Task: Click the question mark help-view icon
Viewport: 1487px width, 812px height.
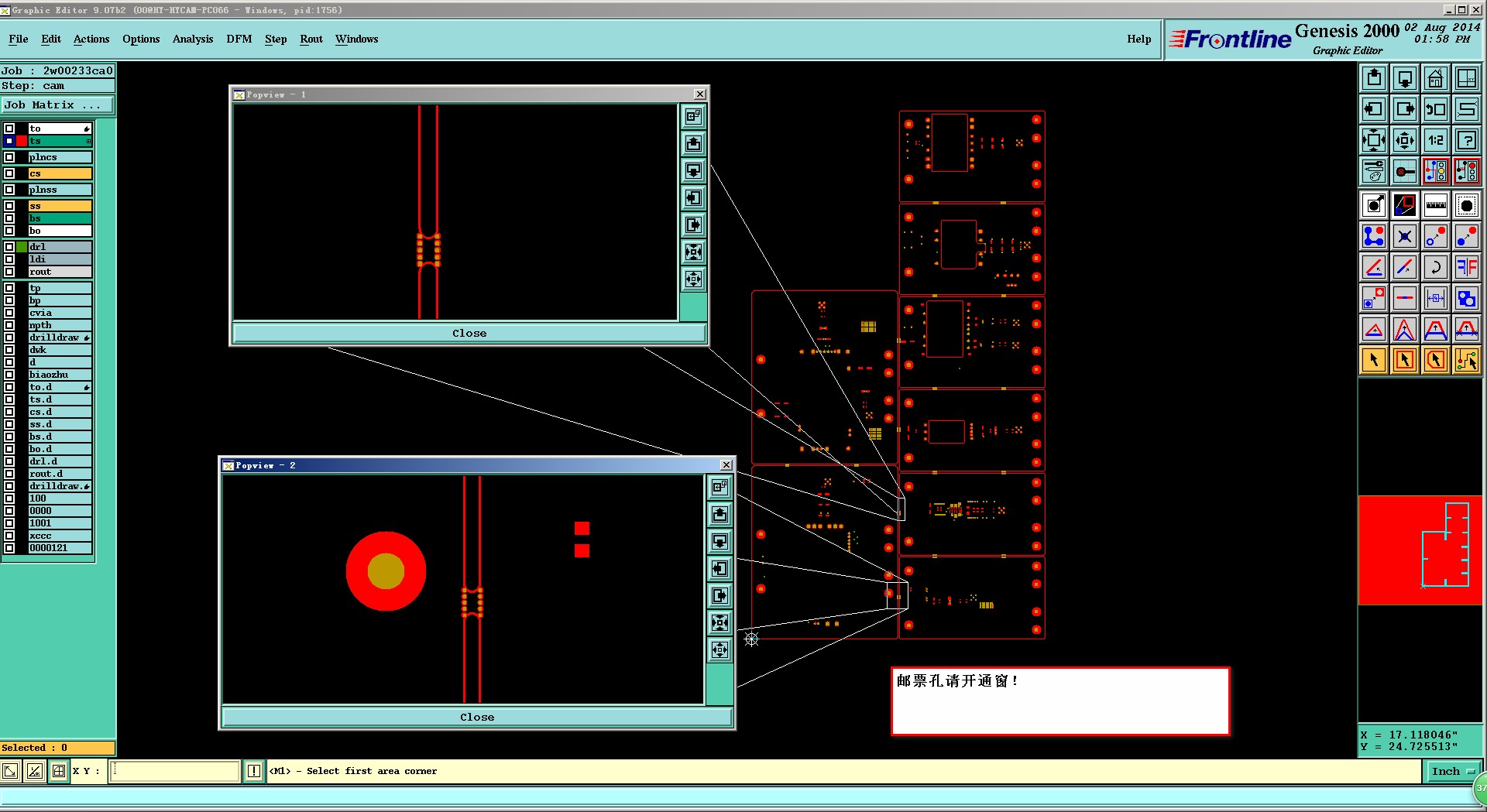Action: click(1467, 140)
